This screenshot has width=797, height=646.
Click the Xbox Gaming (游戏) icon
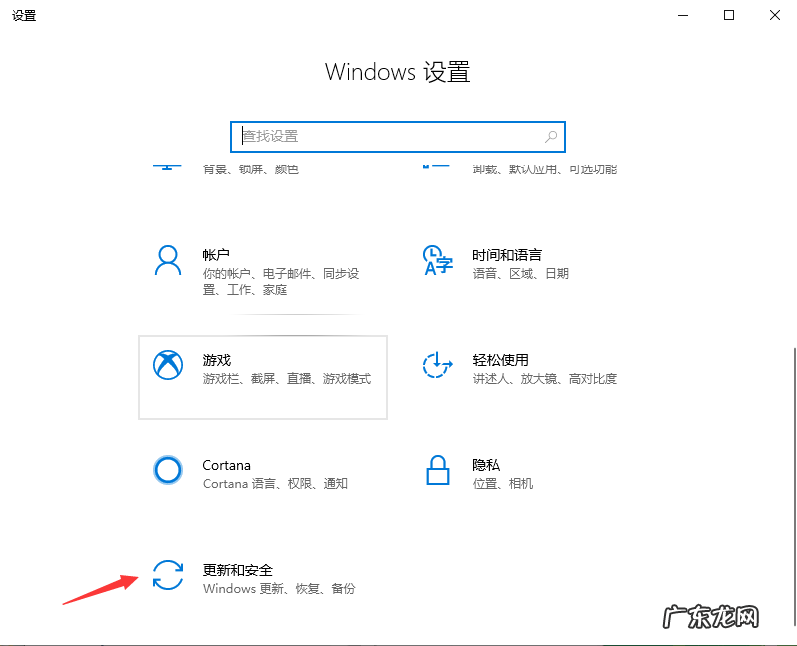pos(168,365)
